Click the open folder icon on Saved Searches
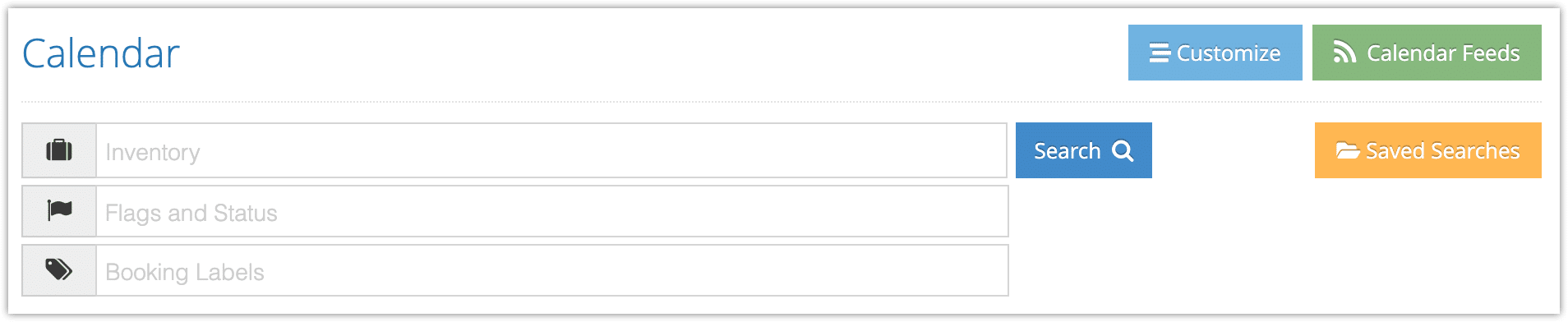 click(1348, 150)
